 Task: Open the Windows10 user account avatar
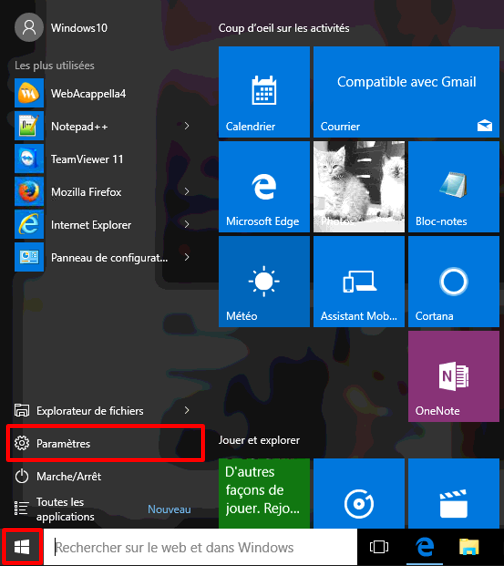click(x=29, y=27)
